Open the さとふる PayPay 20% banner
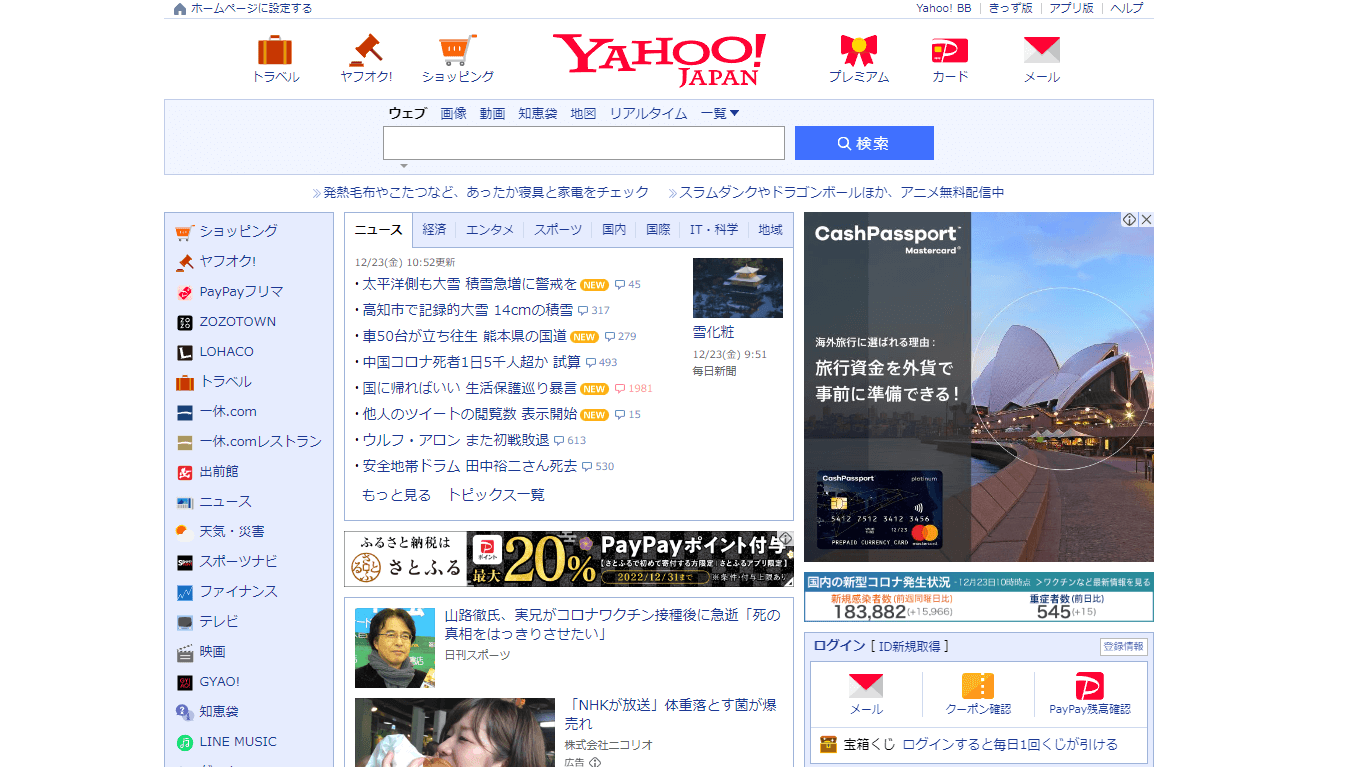The width and height of the screenshot is (1349, 767). 569,559
